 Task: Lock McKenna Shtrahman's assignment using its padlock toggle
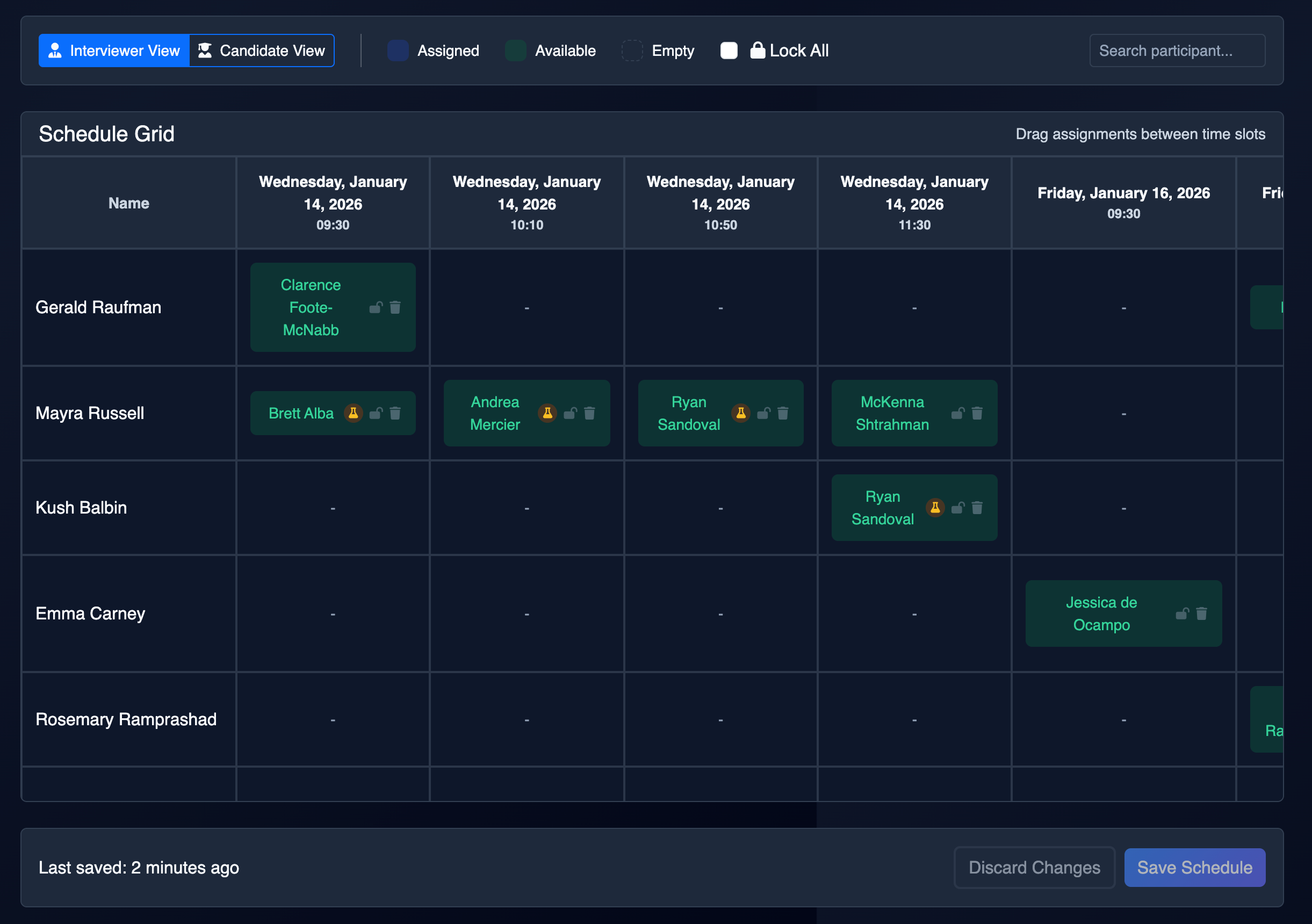pos(958,413)
